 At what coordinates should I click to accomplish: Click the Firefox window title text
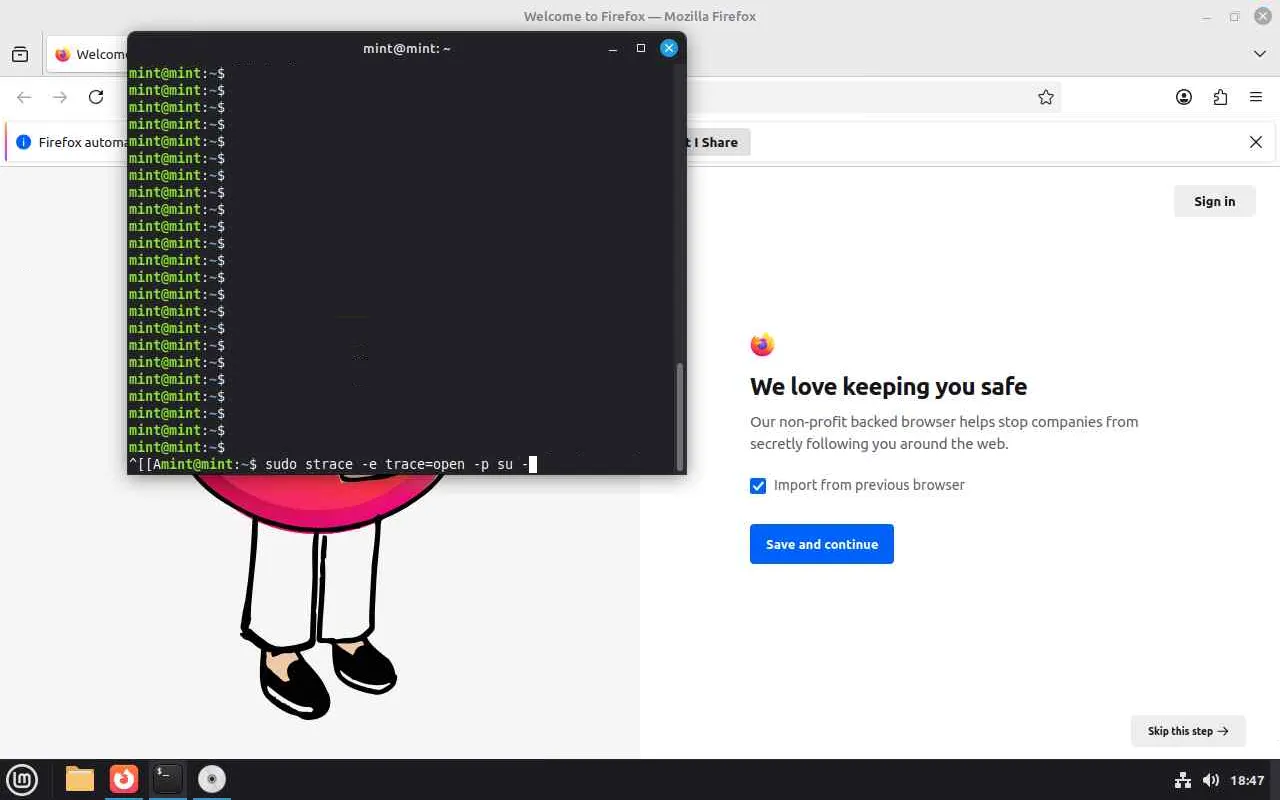click(640, 16)
